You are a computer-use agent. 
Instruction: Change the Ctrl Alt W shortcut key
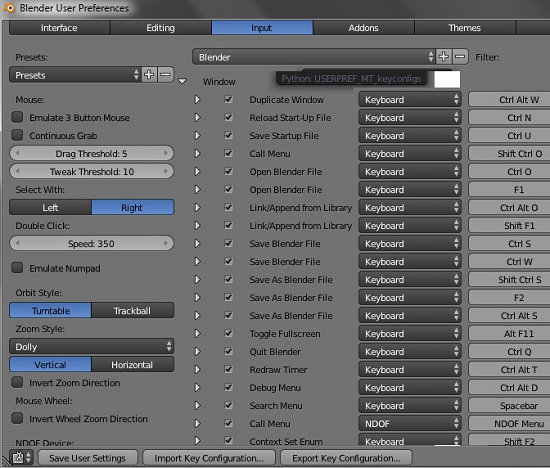point(509,100)
